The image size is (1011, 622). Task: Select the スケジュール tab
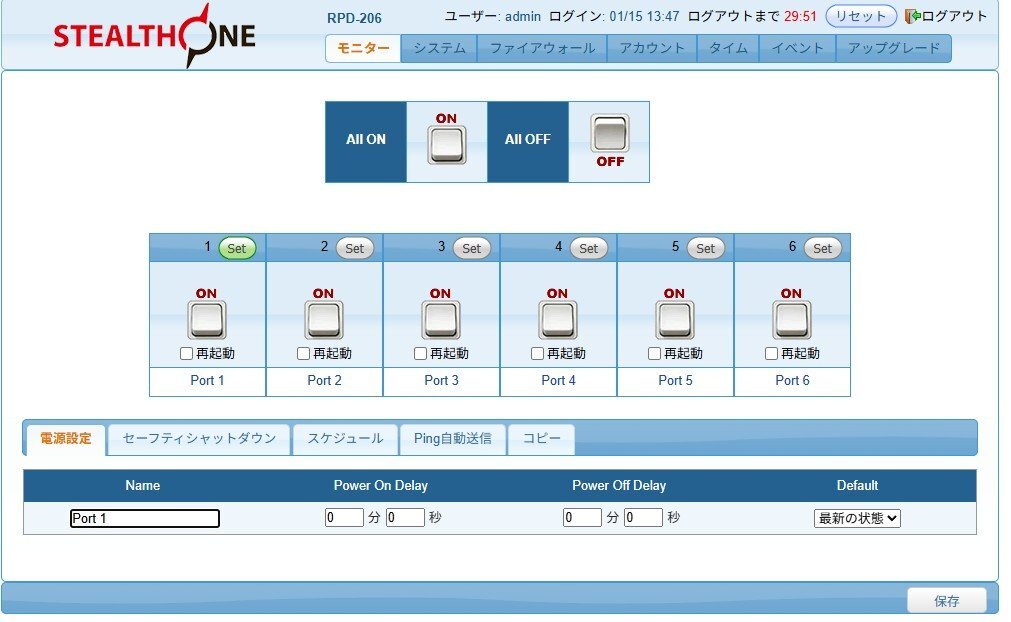coord(345,439)
